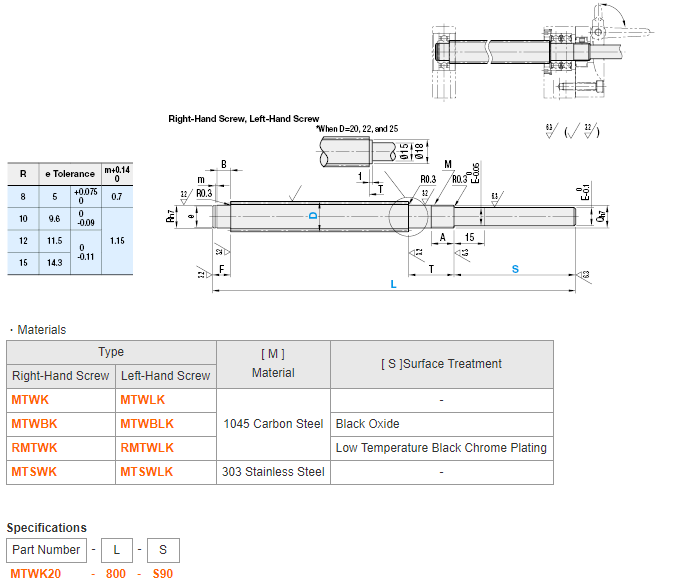Click the Type table header

tap(111, 352)
